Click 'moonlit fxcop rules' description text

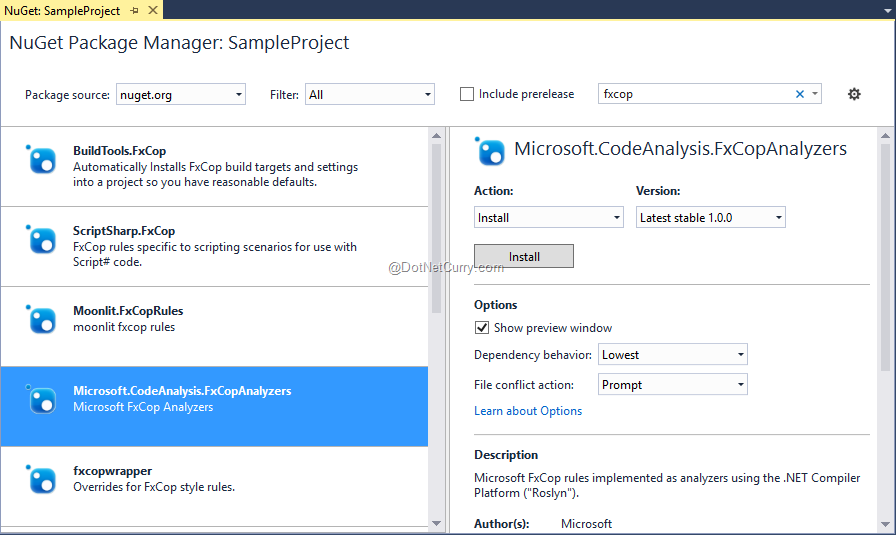click(124, 327)
